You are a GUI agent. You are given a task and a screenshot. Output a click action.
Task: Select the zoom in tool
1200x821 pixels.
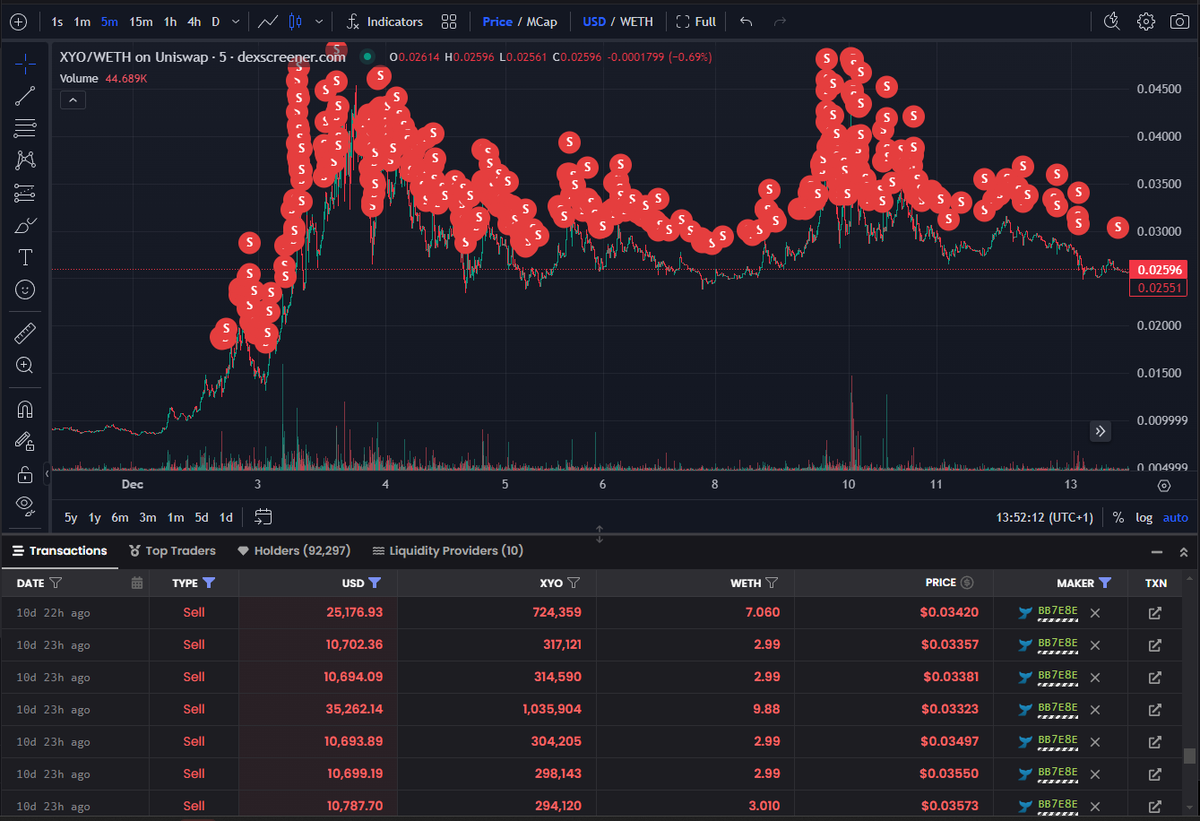click(x=26, y=365)
